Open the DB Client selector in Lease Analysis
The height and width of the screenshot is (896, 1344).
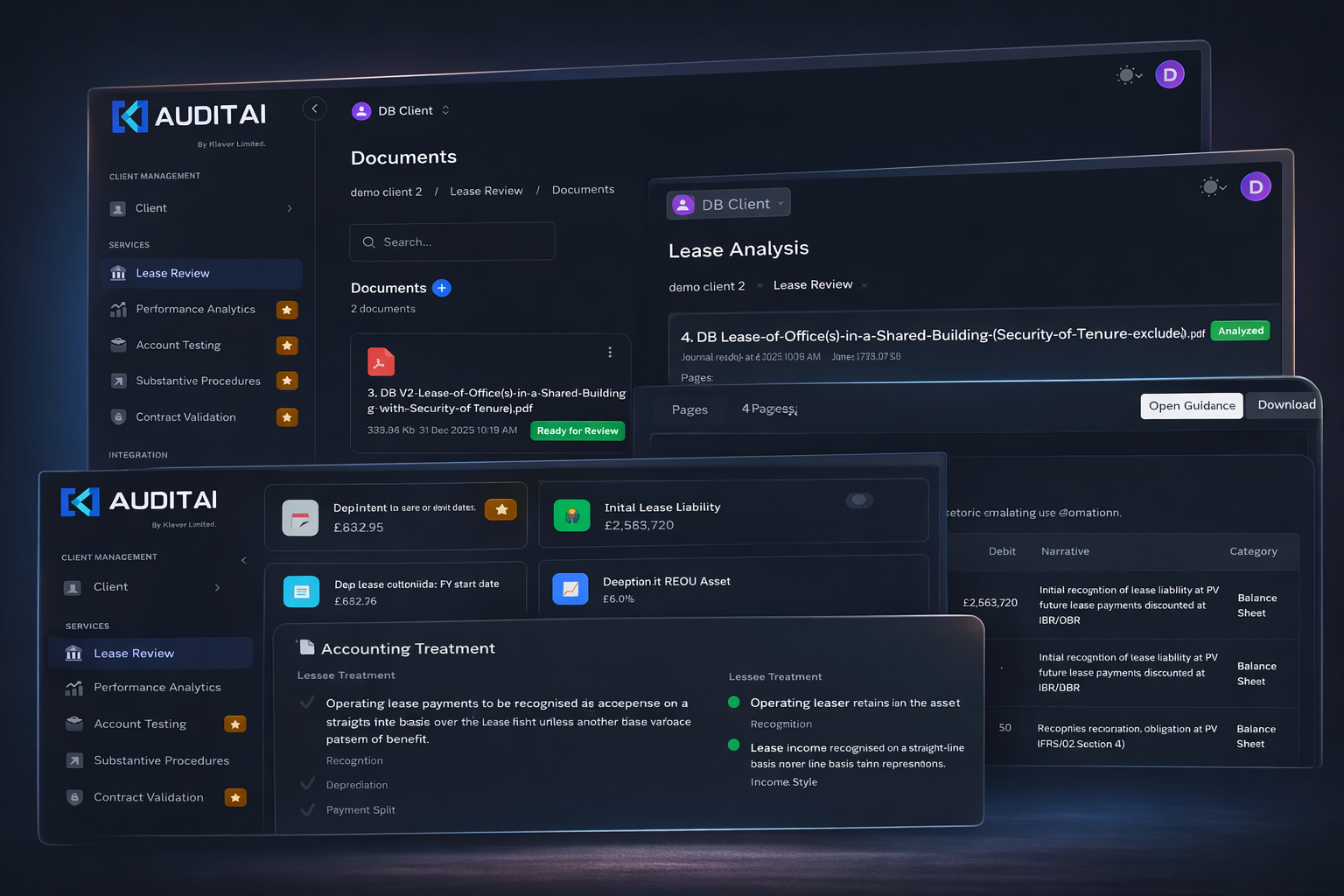pyautogui.click(x=728, y=204)
